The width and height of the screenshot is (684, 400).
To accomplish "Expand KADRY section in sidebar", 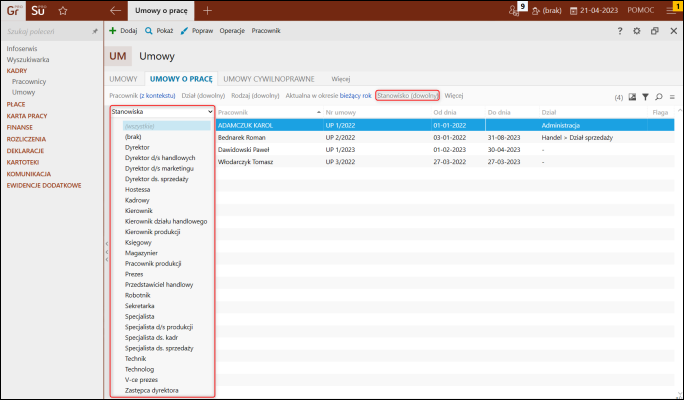I will pyautogui.click(x=17, y=71).
